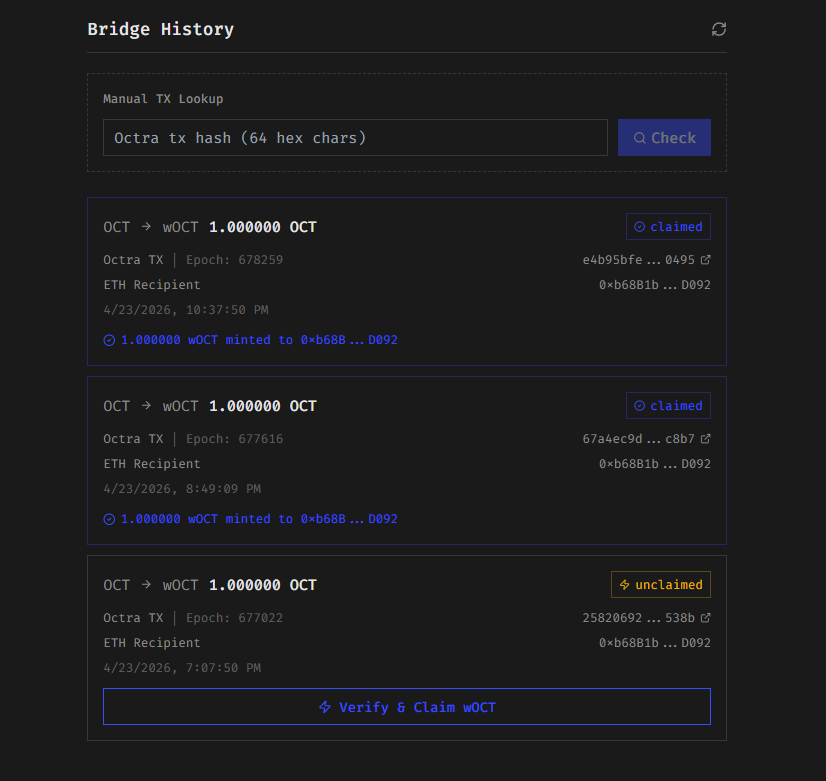Viewport: 826px width, 781px height.
Task: Open external link icon next to e4b95bfe...0495
Action: [705, 260]
